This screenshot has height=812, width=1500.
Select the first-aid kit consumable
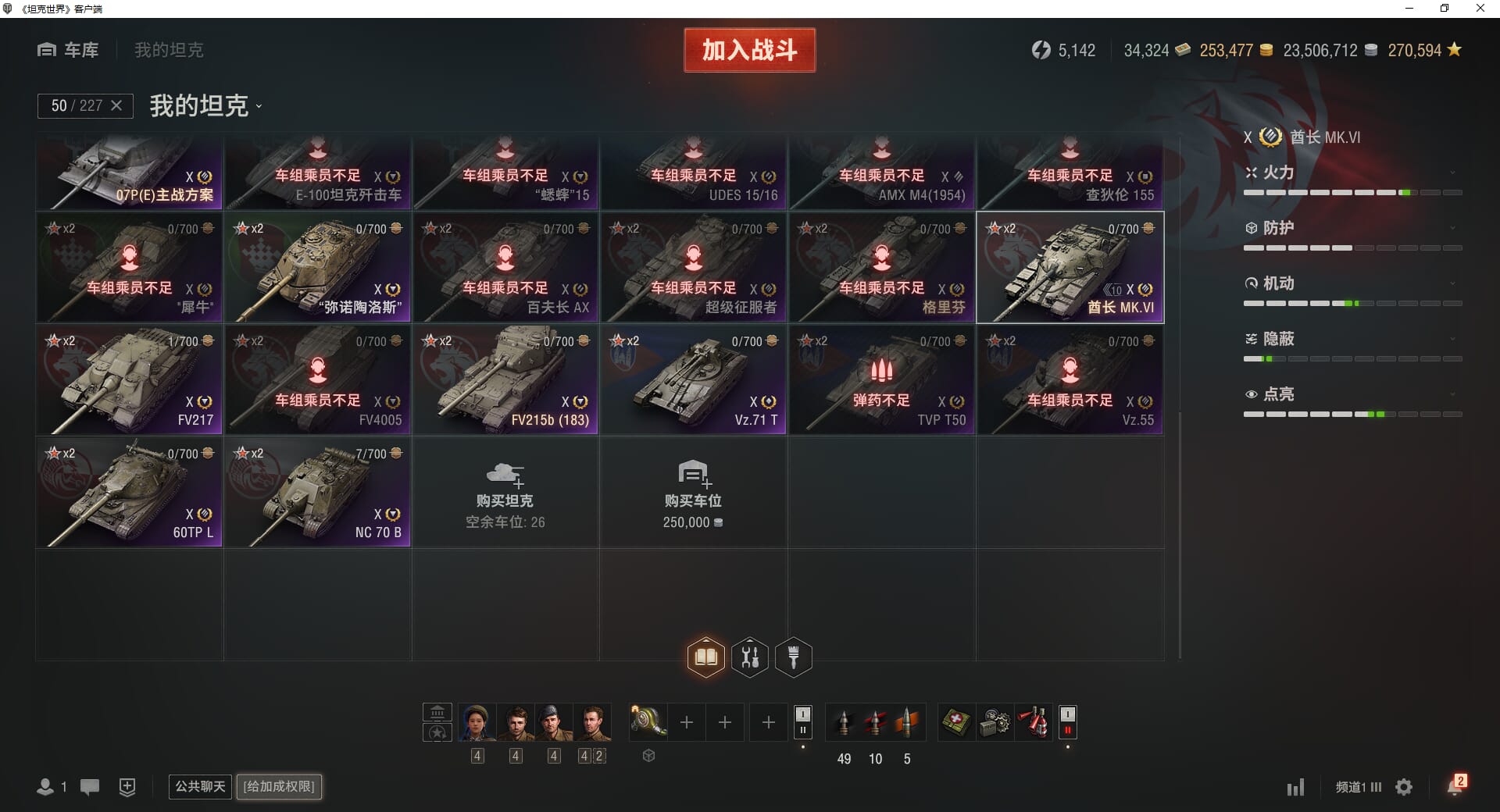click(x=956, y=722)
